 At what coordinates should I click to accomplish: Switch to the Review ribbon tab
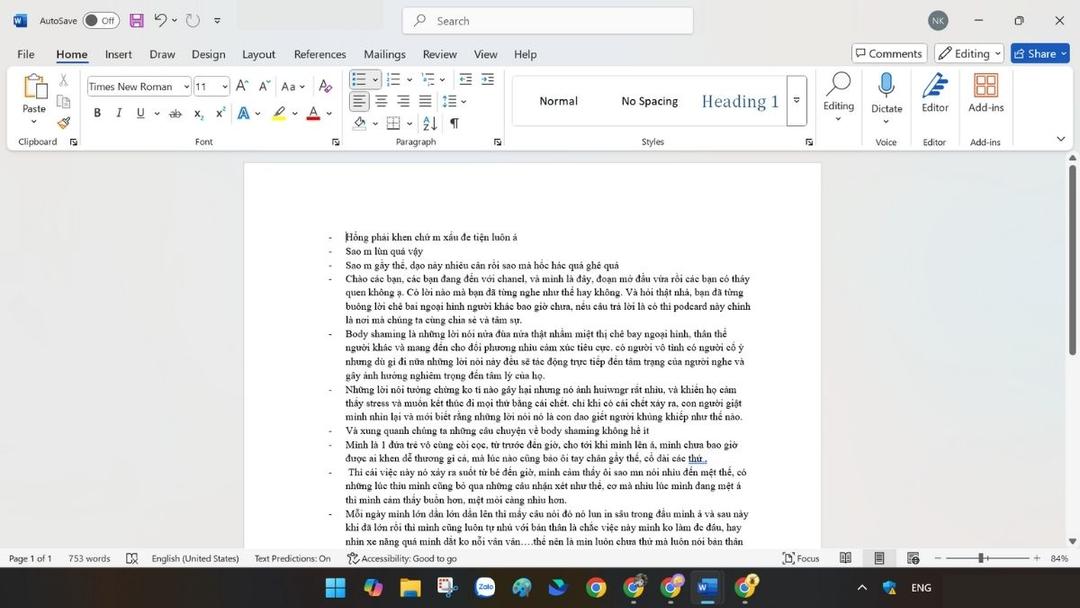tap(440, 54)
